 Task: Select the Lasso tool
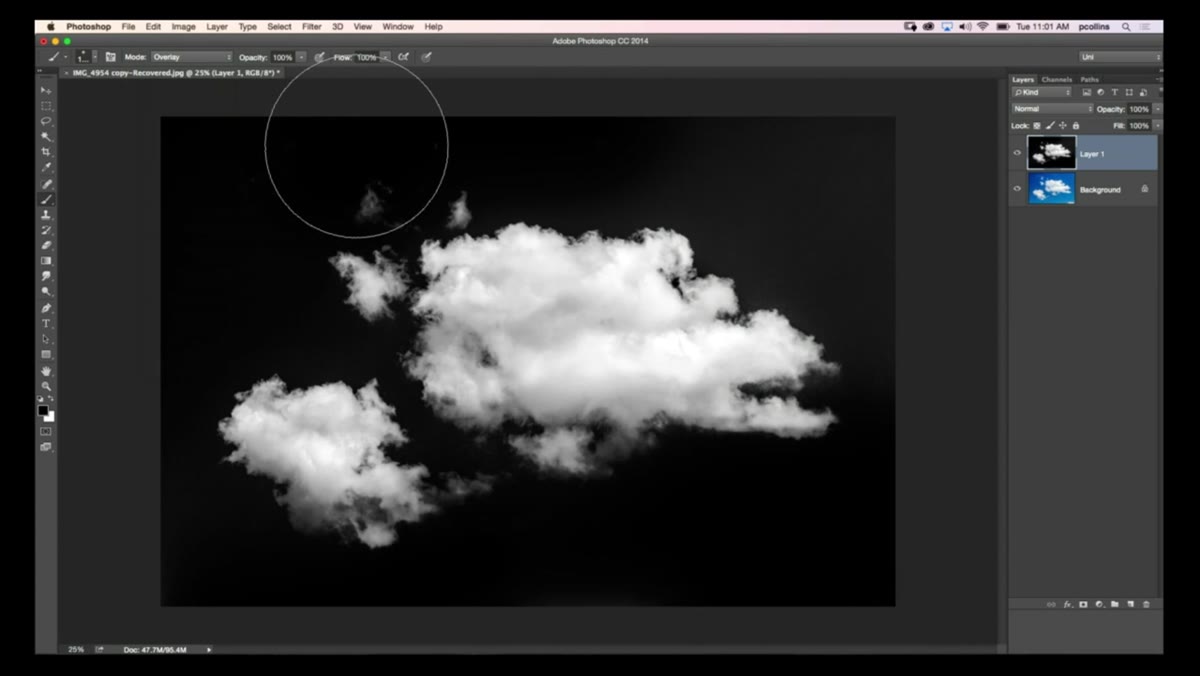(x=46, y=121)
